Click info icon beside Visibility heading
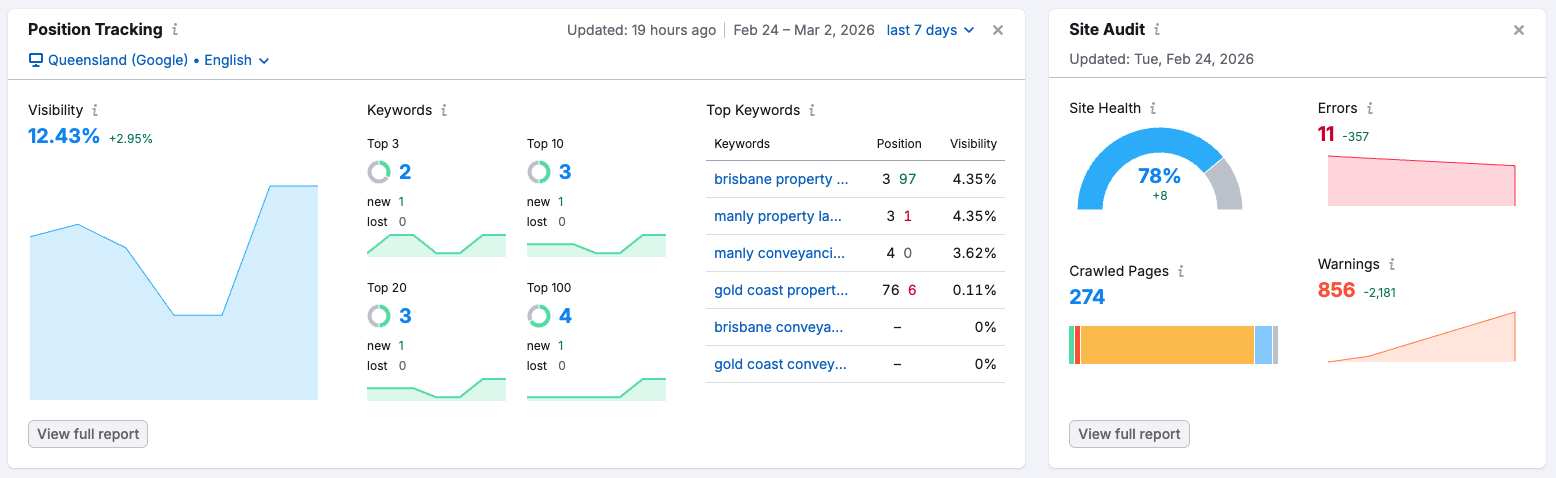 point(95,110)
